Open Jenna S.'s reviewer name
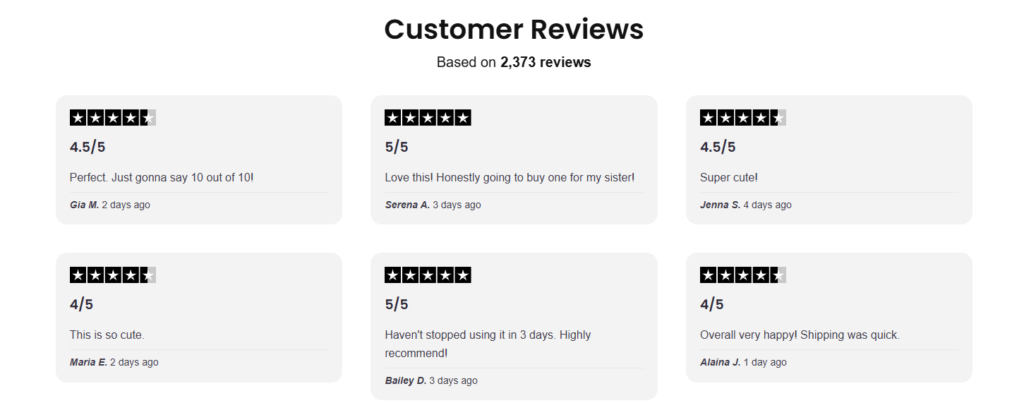This screenshot has height=415, width=1024. point(720,205)
